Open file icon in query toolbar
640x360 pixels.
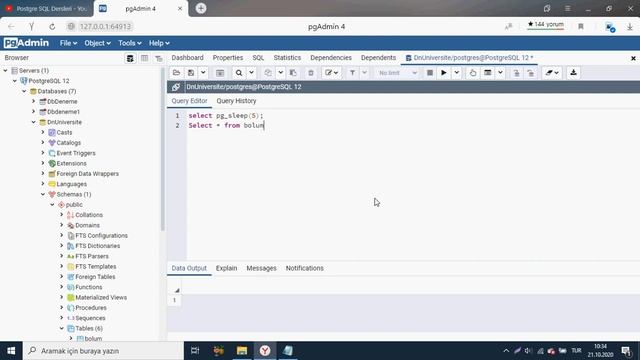[x=176, y=73]
